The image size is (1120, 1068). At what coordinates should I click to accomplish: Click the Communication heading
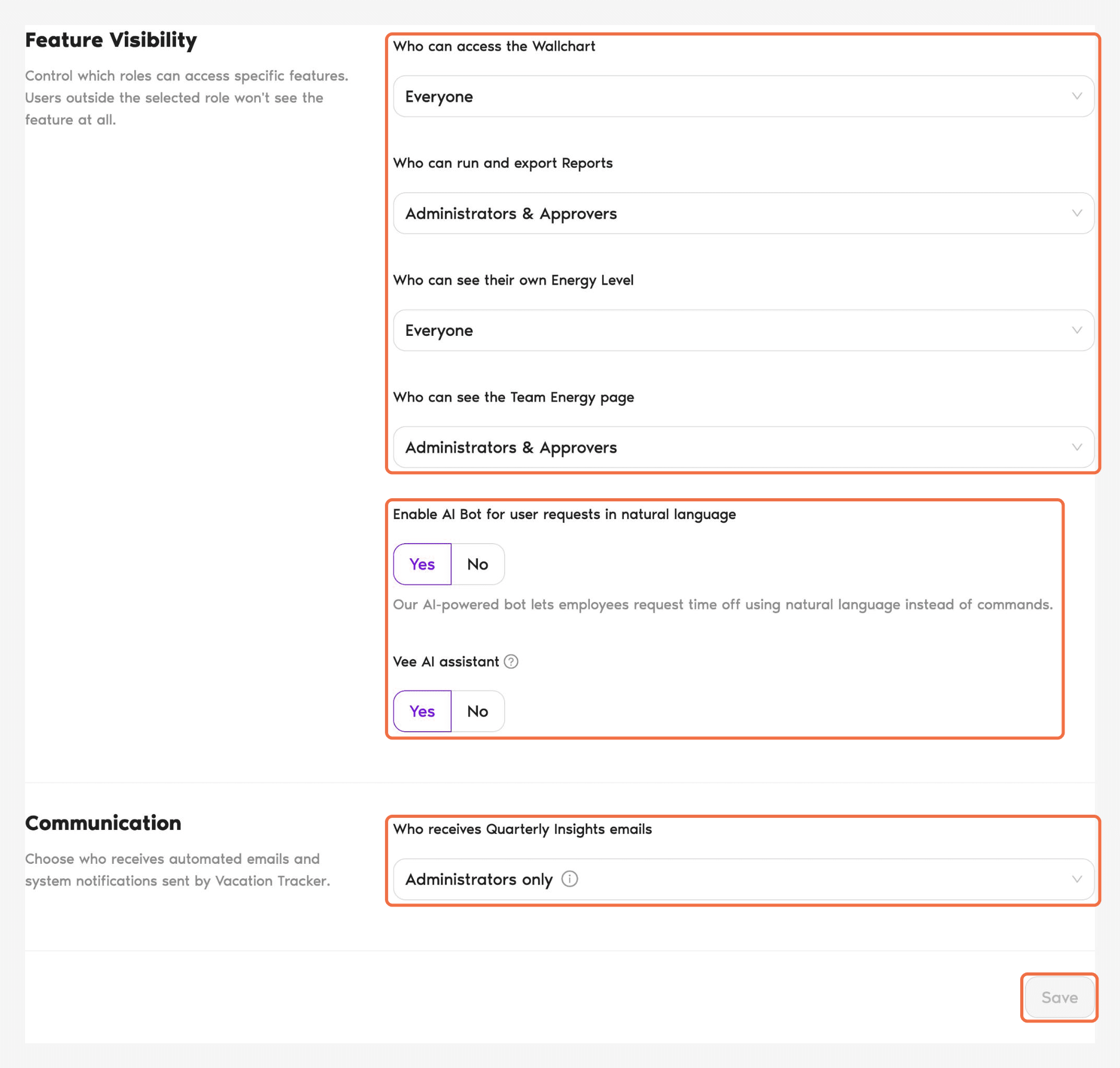[x=103, y=823]
